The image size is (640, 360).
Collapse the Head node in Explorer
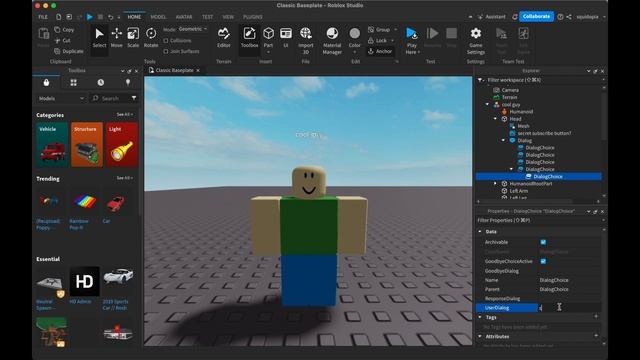tap(495, 119)
